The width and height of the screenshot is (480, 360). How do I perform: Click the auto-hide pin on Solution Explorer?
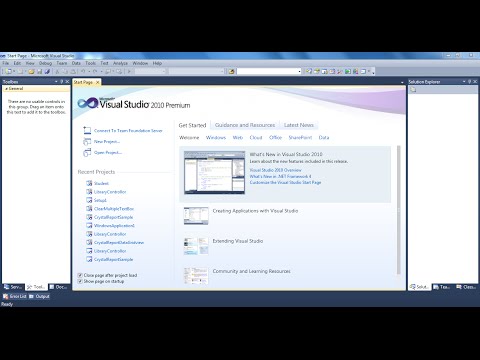[x=469, y=81]
